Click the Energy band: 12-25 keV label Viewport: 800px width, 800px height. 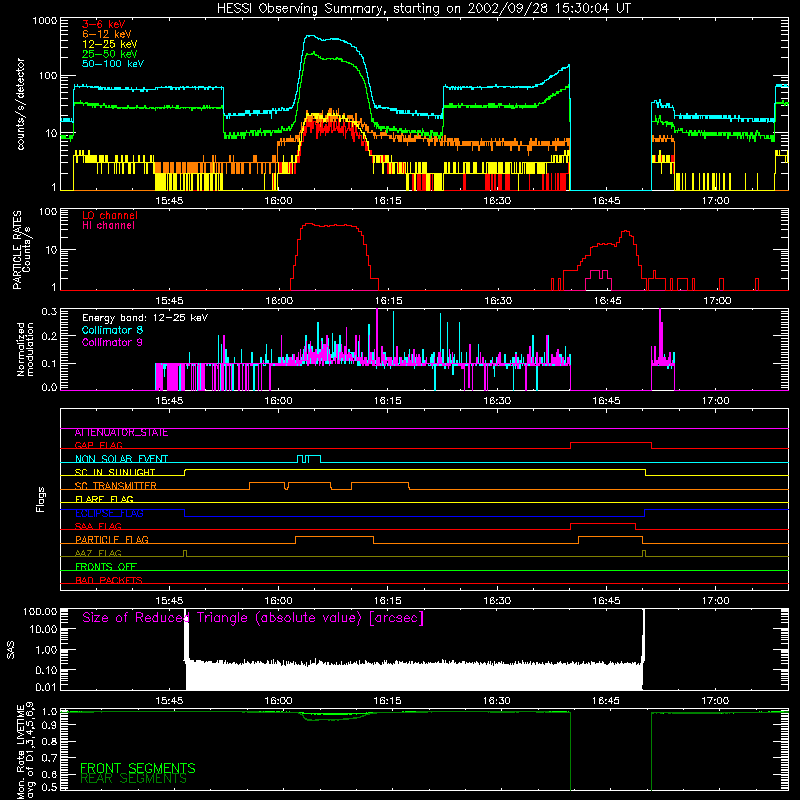(x=144, y=318)
